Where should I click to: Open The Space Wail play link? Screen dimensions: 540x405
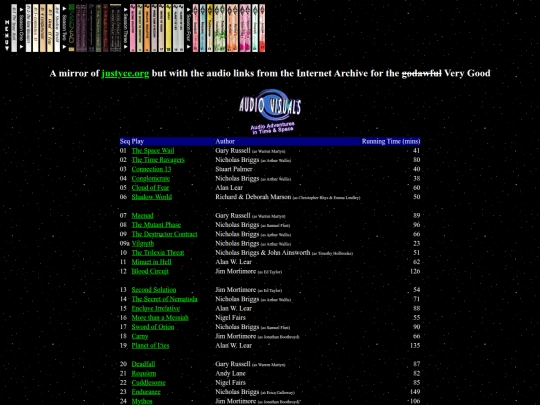[153, 150]
